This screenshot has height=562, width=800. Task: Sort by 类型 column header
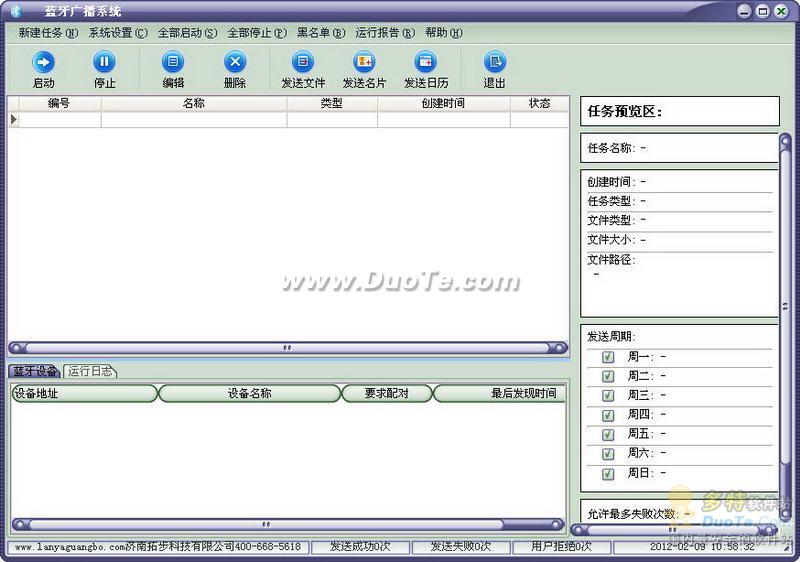point(332,104)
